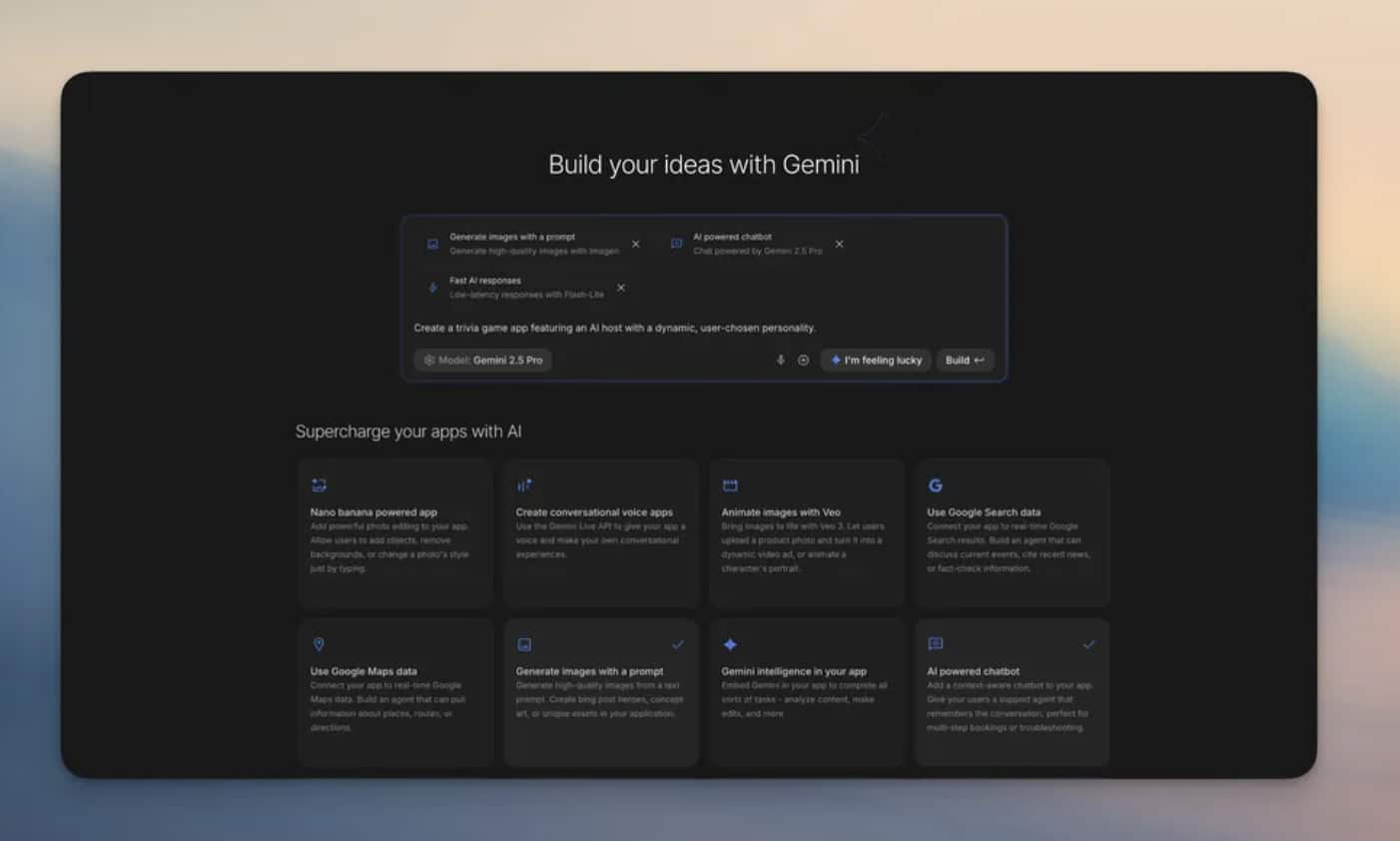The image size is (1400, 841).
Task: Deselect the AI powered chatbot checkmark
Action: [1090, 644]
